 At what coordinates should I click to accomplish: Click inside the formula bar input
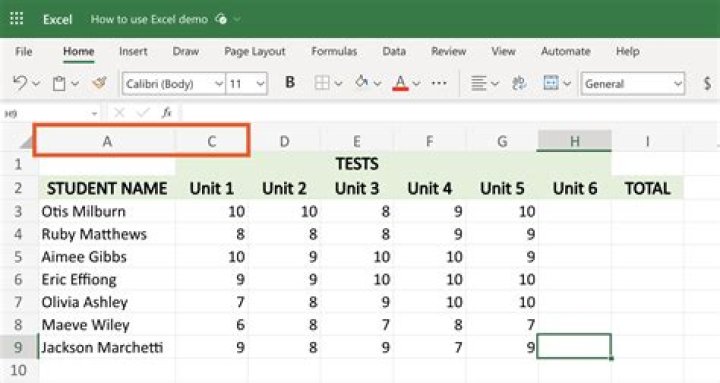coord(450,113)
